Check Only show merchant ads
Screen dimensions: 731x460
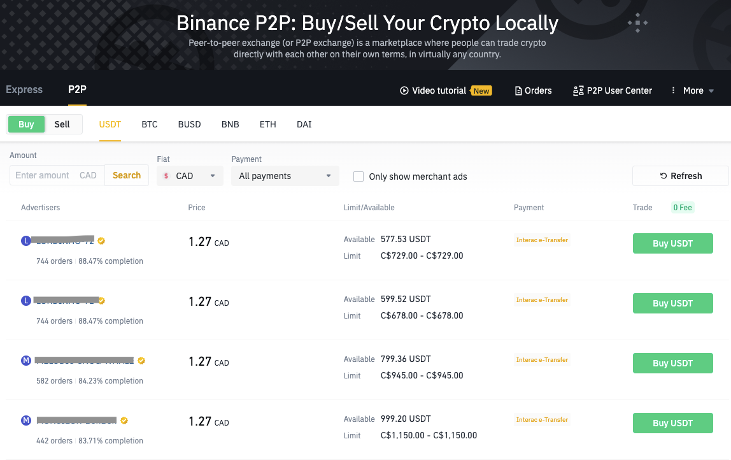point(358,177)
